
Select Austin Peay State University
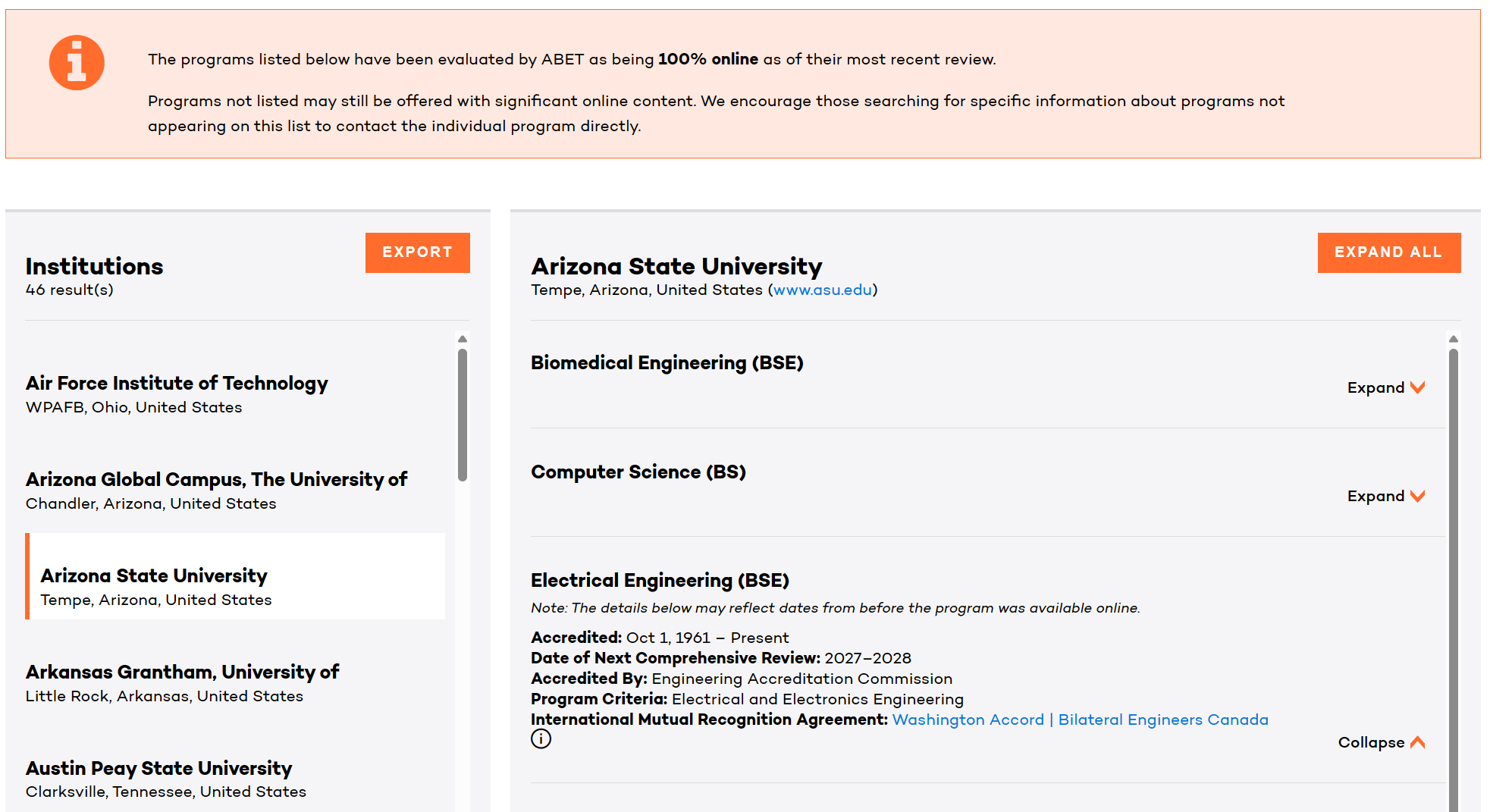[x=158, y=769]
